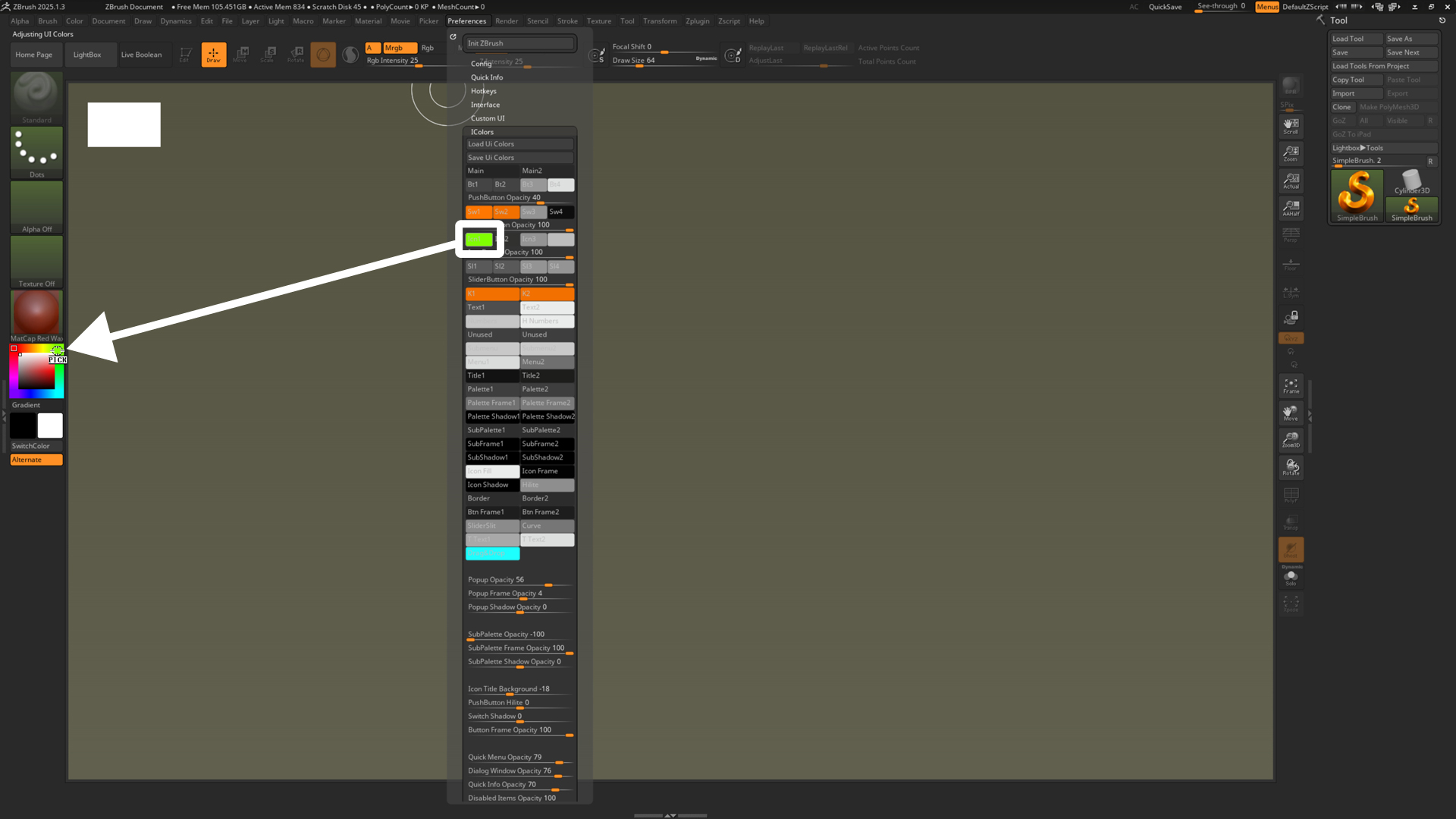Click the Actual size icon
1456x819 pixels.
pos(1291,180)
